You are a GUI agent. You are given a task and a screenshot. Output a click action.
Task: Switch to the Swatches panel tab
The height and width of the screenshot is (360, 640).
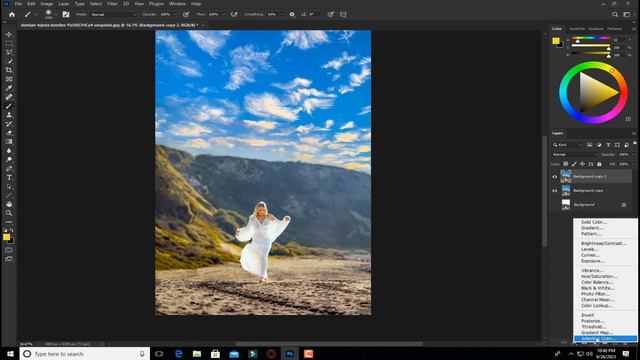[577, 29]
